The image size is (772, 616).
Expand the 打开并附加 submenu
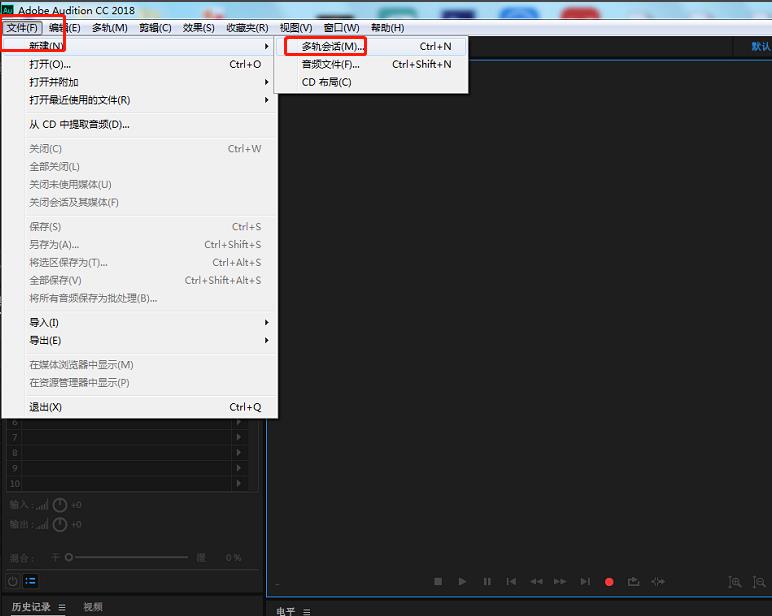(140, 82)
